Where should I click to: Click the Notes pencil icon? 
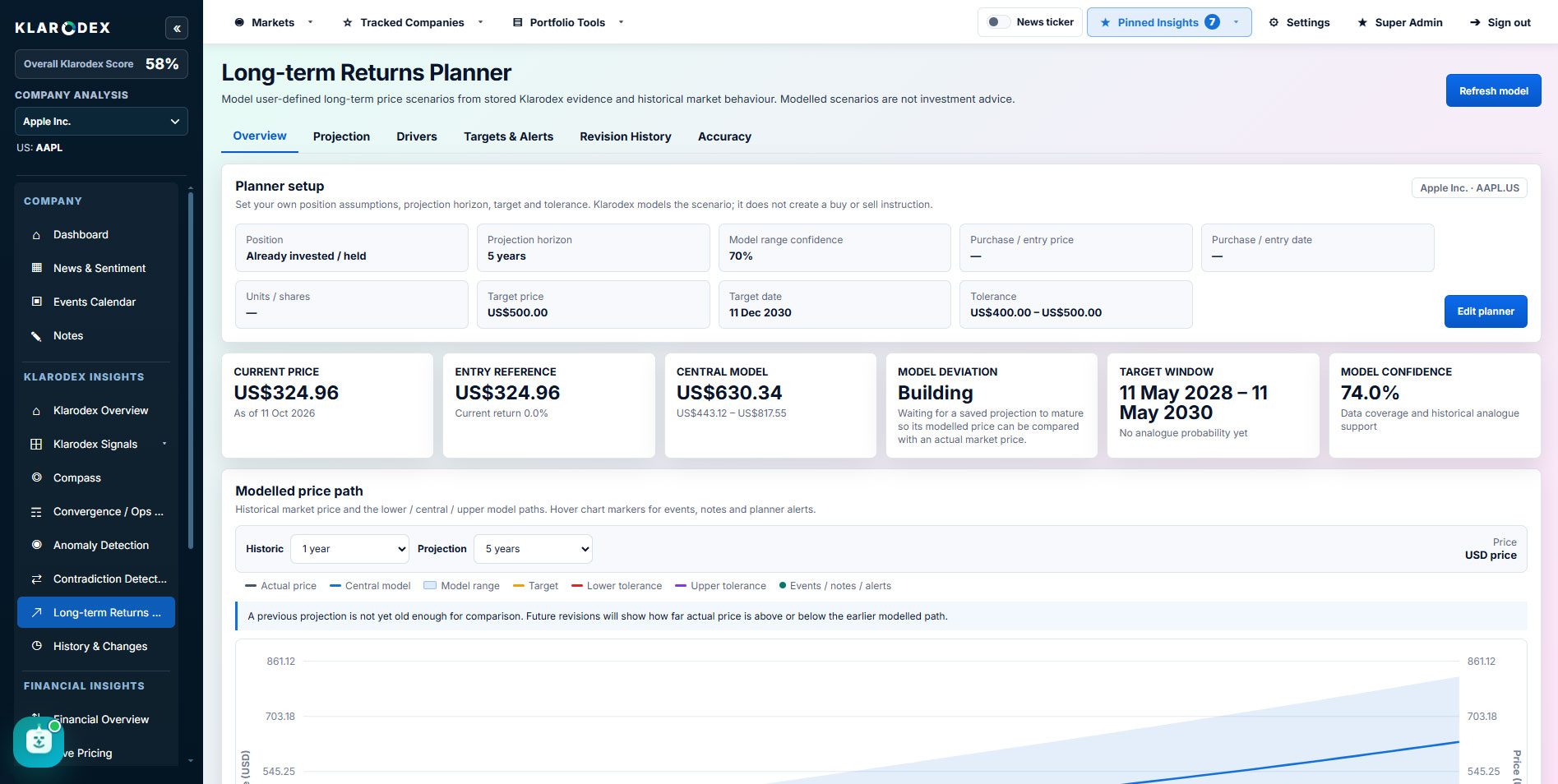[x=36, y=335]
